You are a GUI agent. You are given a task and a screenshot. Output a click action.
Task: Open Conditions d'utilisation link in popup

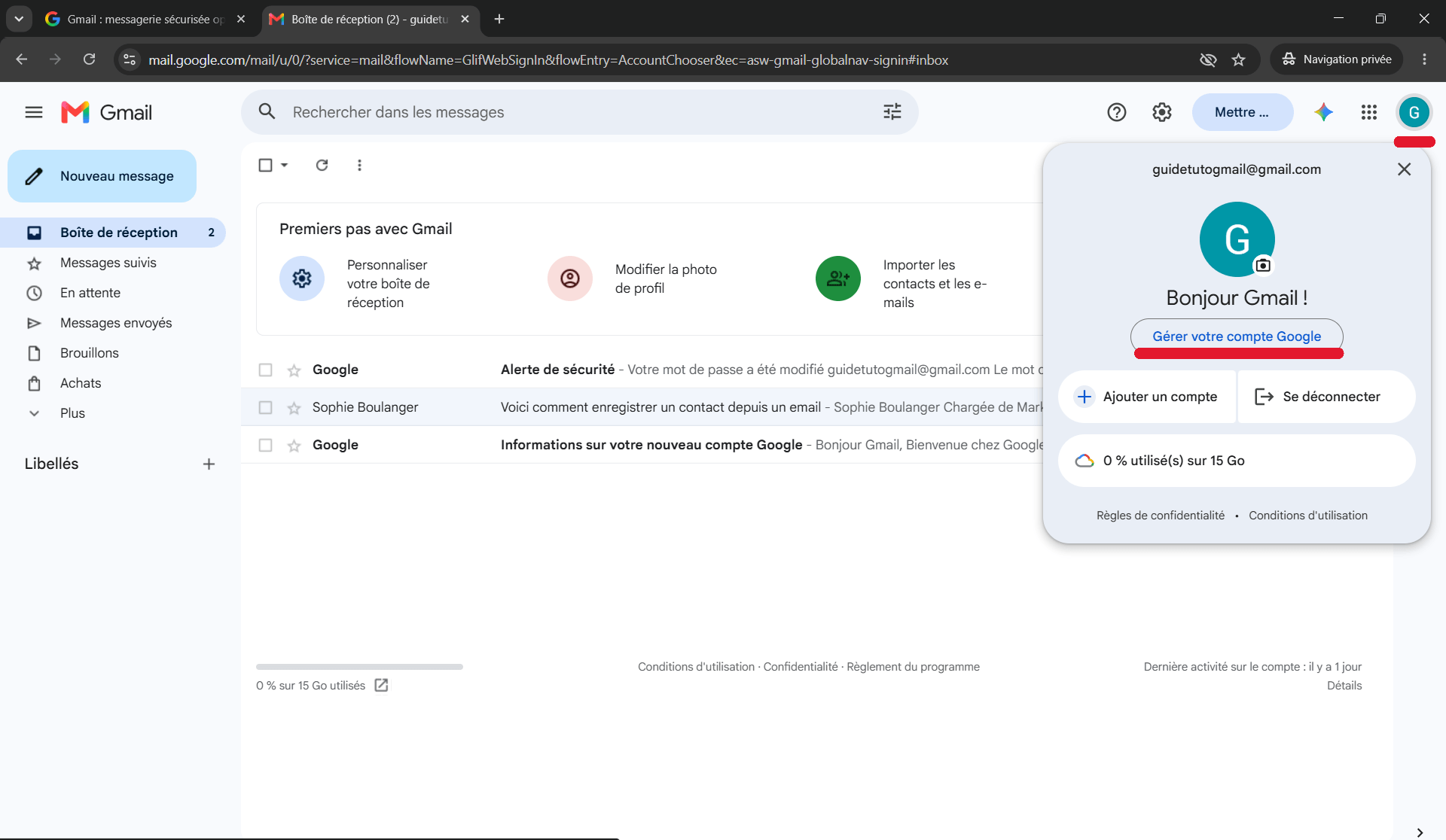click(1308, 516)
